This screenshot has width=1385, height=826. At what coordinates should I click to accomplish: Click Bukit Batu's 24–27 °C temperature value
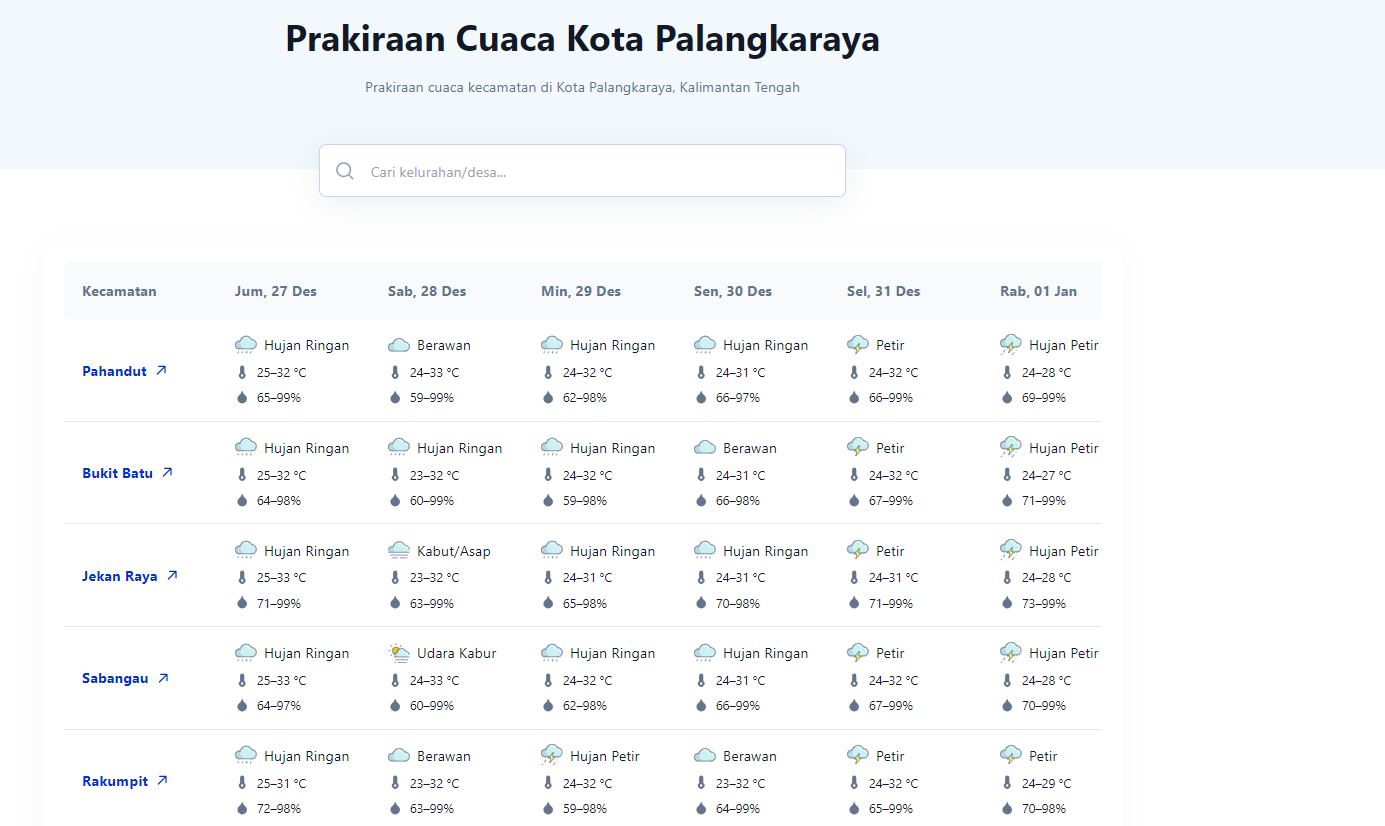click(1047, 475)
